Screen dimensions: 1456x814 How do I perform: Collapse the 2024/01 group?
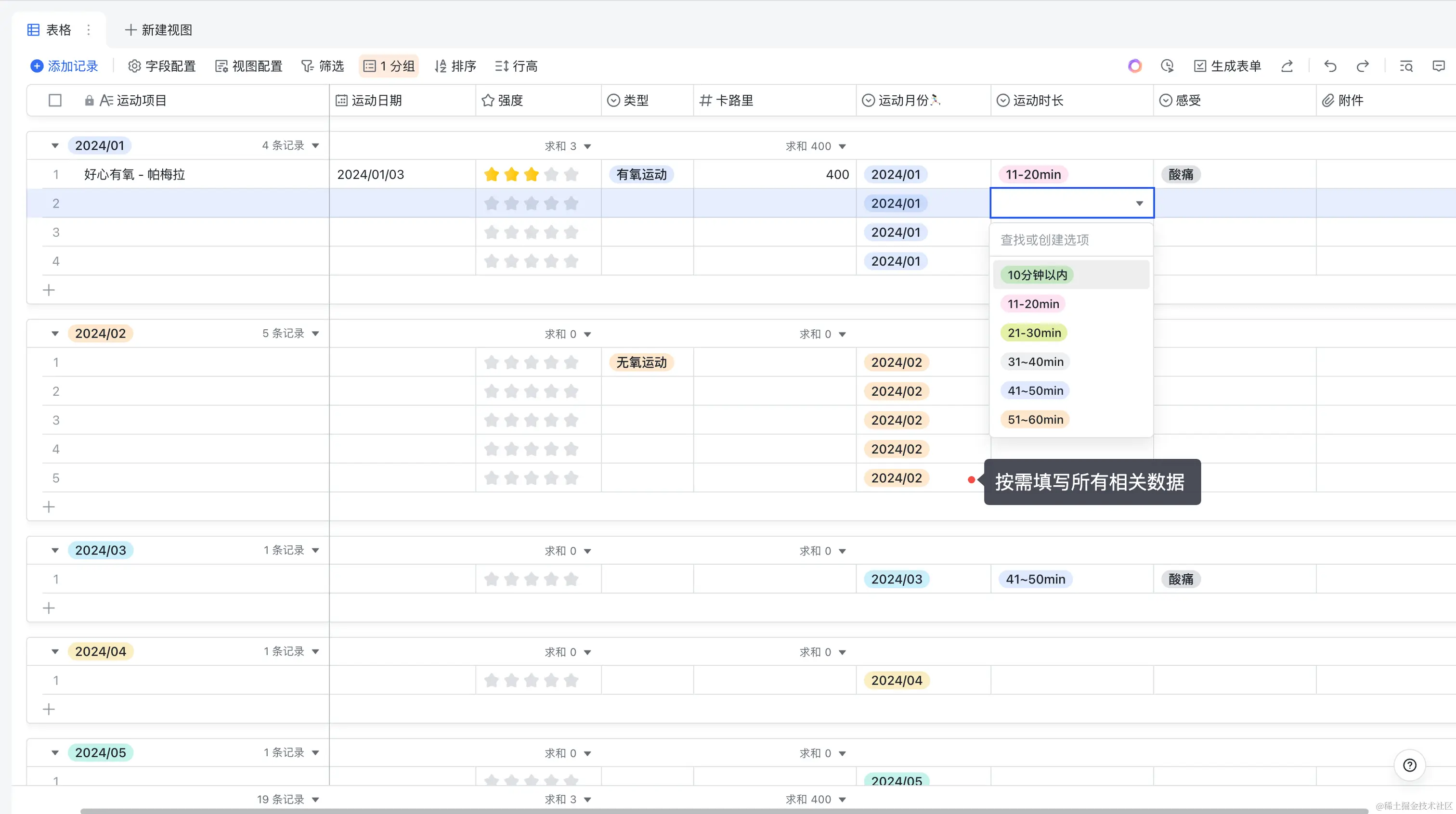click(55, 145)
